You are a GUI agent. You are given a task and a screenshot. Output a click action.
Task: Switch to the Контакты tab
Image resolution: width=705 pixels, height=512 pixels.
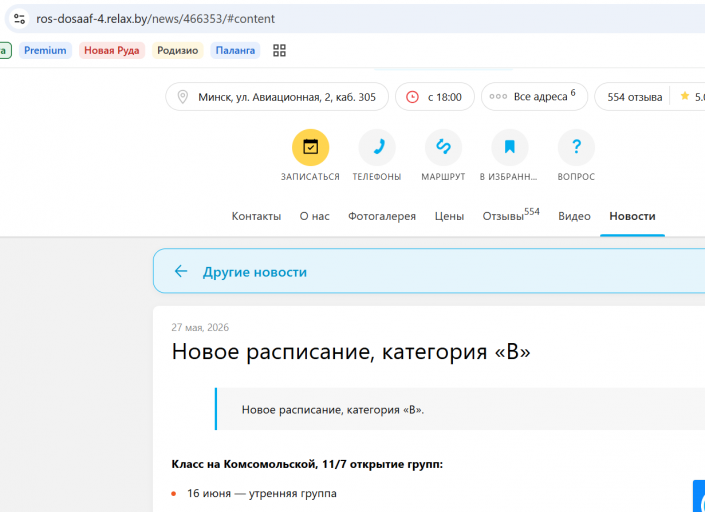(256, 216)
